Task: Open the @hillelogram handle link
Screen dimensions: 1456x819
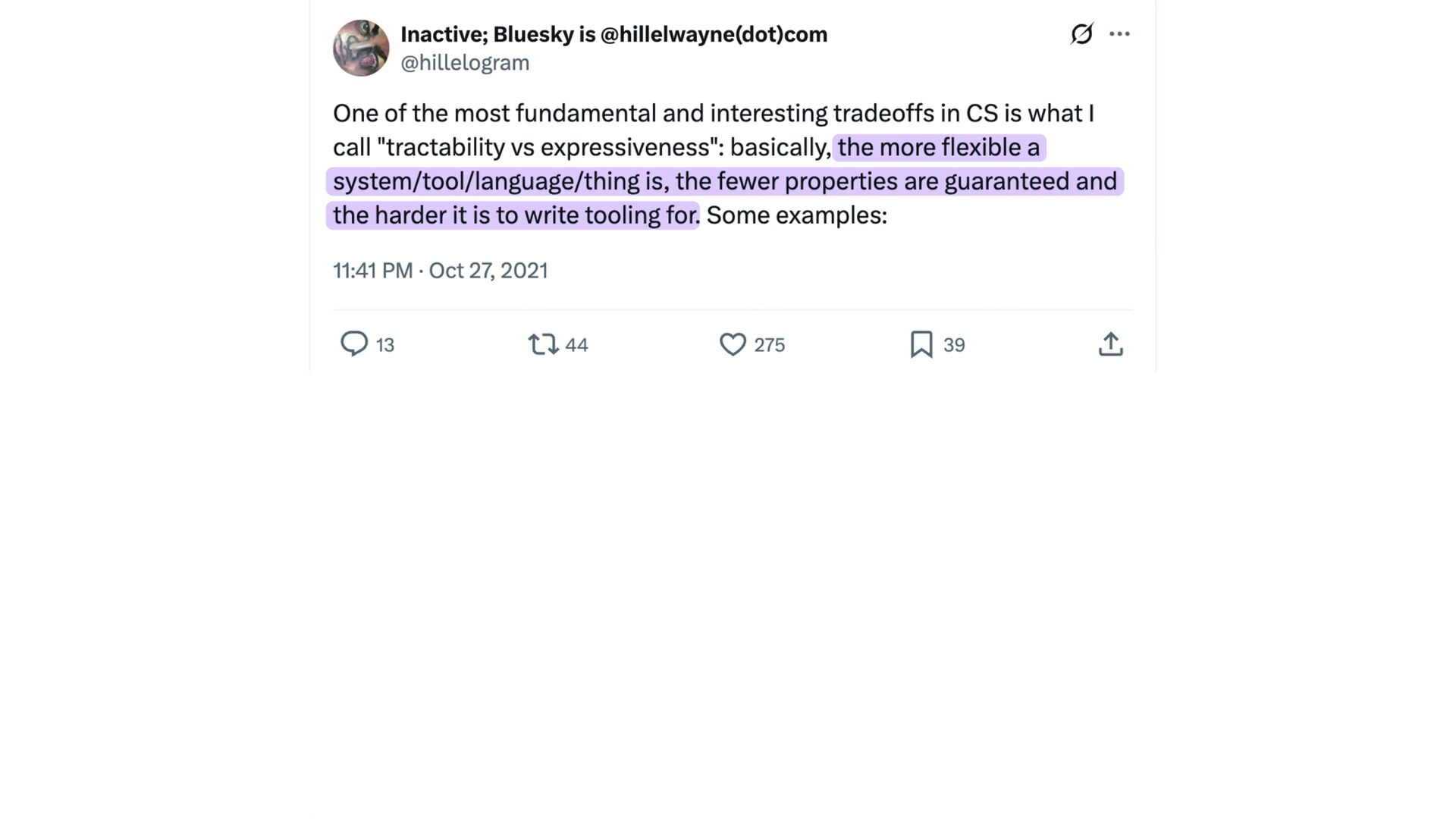Action: [x=465, y=62]
